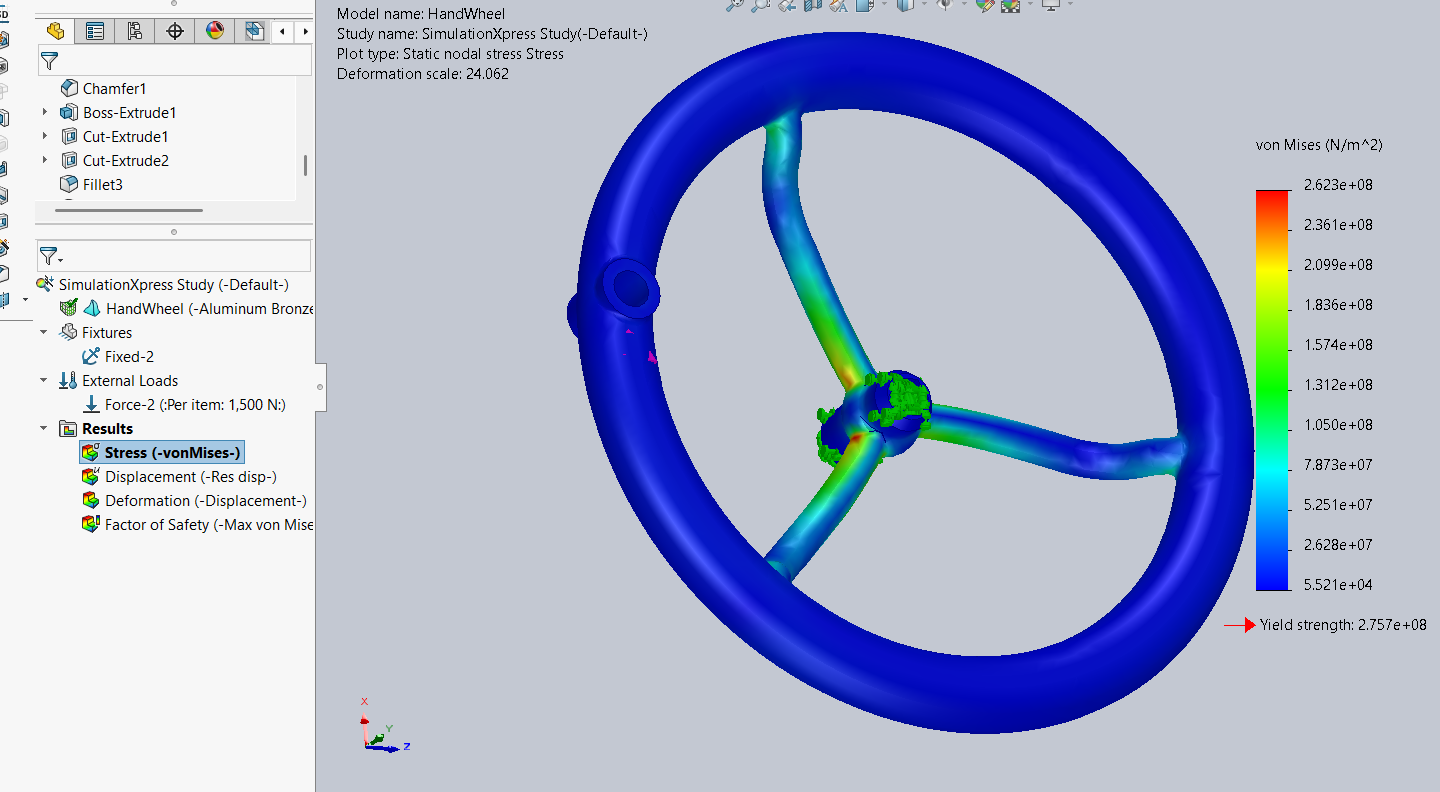The height and width of the screenshot is (792, 1440).
Task: Switch to the ConfigurationManager tab
Action: (x=134, y=31)
